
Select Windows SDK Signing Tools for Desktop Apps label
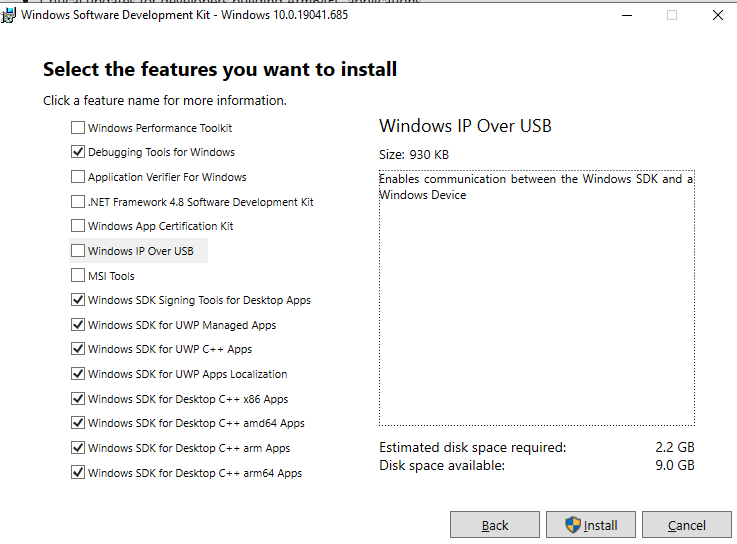point(199,300)
